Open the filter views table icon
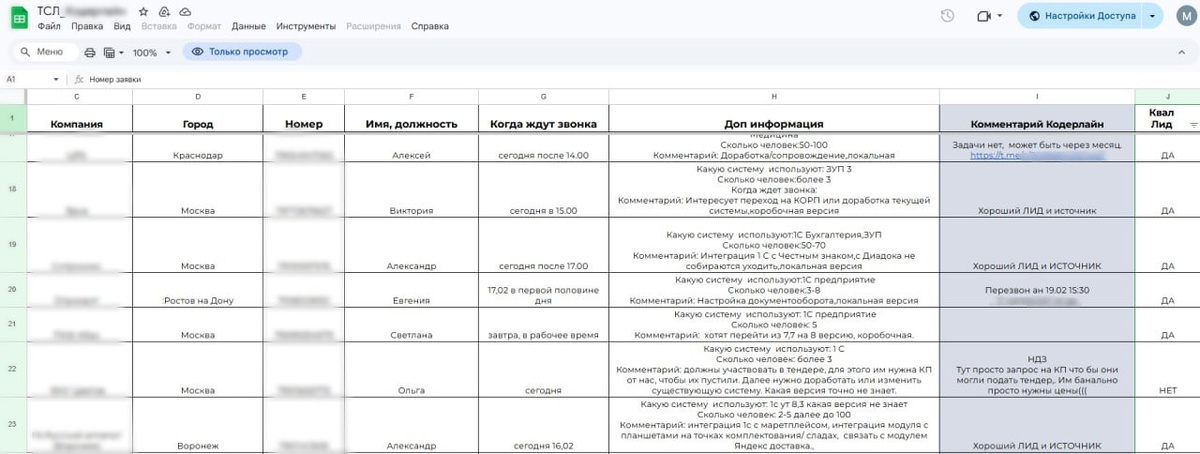The width and height of the screenshot is (1200, 454). coord(109,52)
